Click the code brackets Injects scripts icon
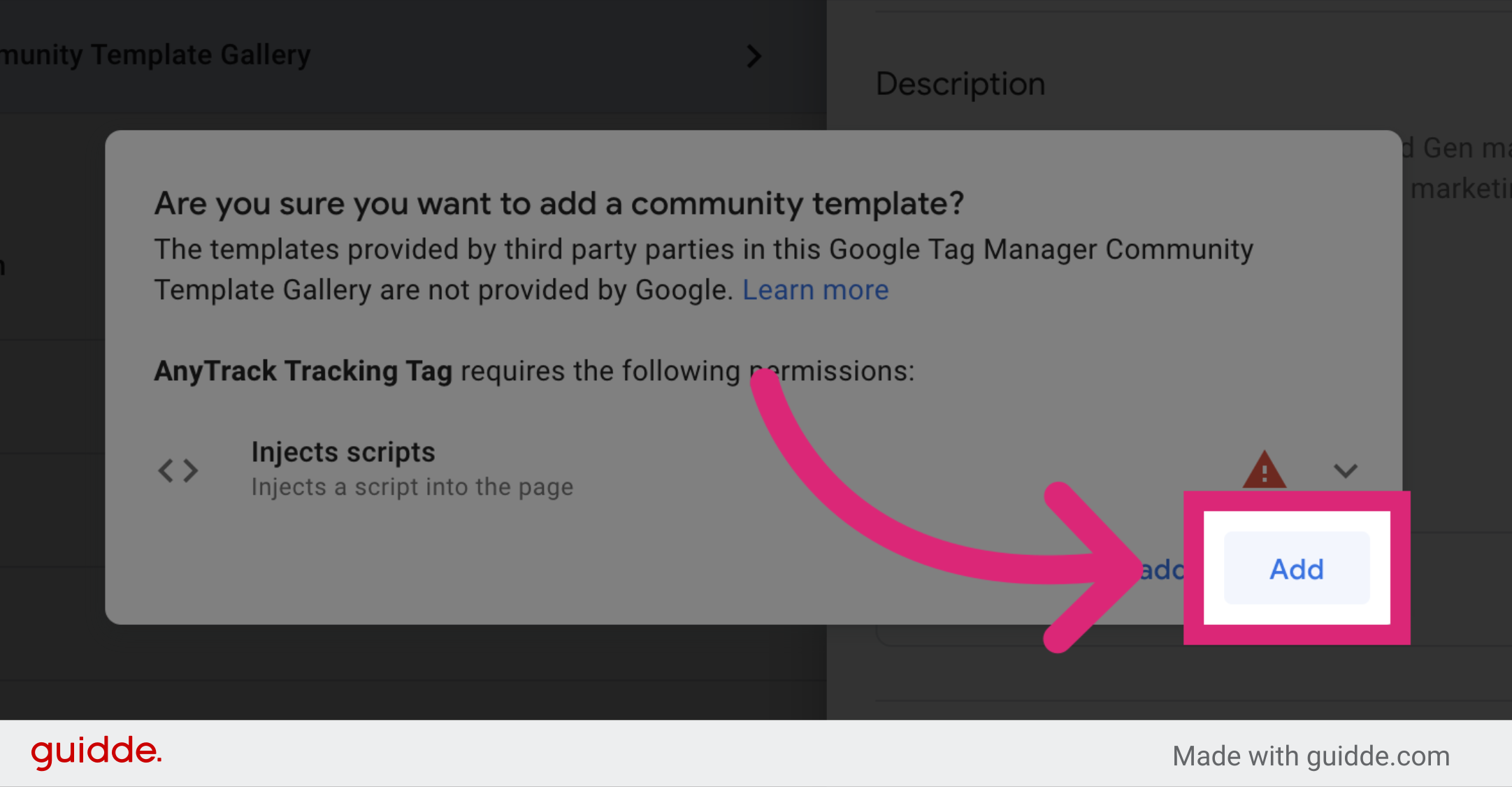1512x787 pixels. pyautogui.click(x=178, y=471)
